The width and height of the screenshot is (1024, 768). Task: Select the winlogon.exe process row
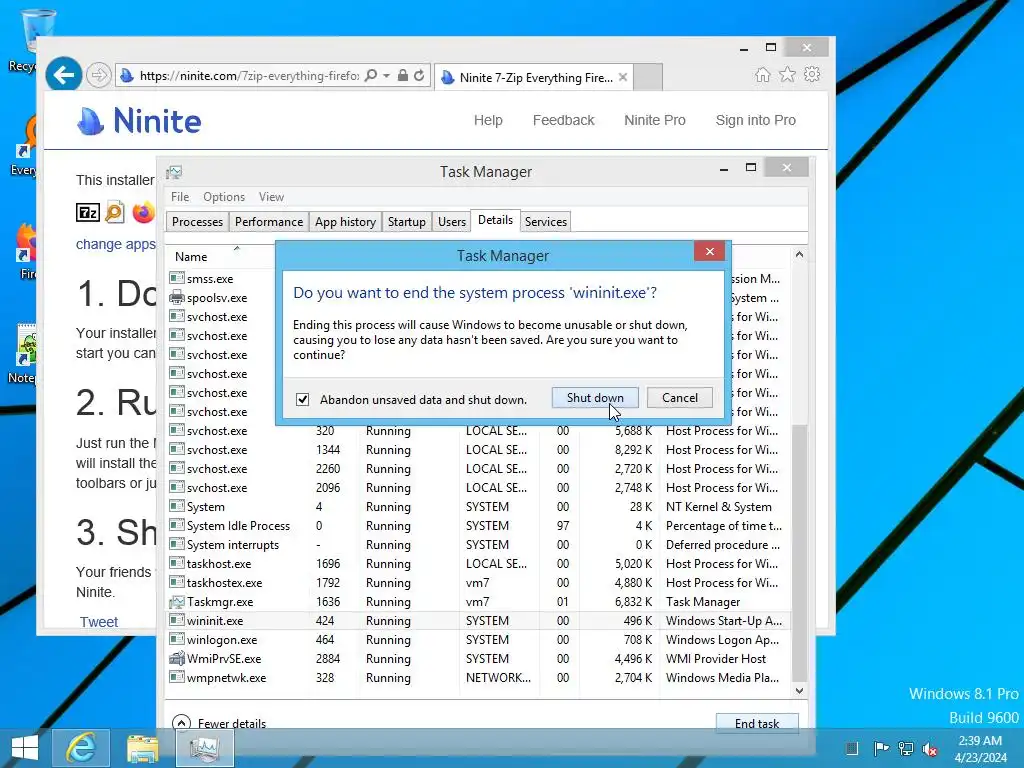coord(478,639)
